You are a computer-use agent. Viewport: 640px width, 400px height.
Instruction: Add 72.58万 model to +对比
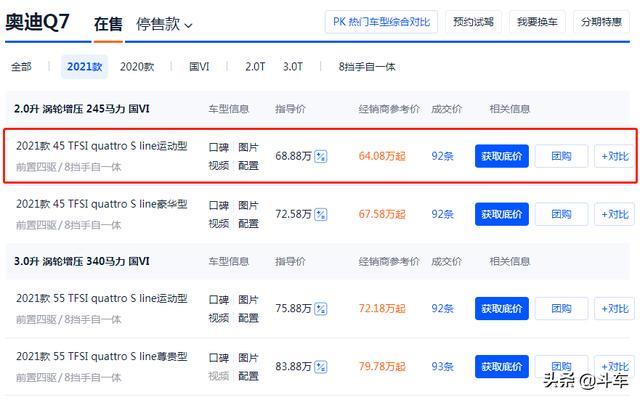(x=615, y=214)
